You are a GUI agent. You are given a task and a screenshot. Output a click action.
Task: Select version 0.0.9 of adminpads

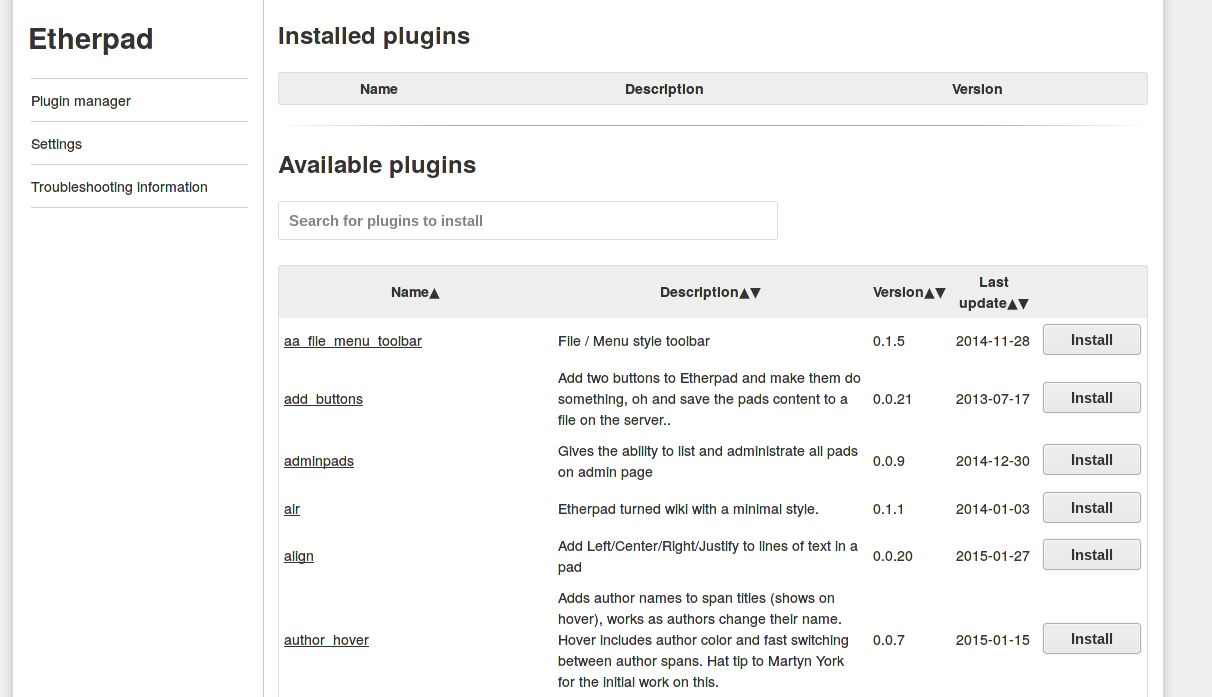coord(889,461)
